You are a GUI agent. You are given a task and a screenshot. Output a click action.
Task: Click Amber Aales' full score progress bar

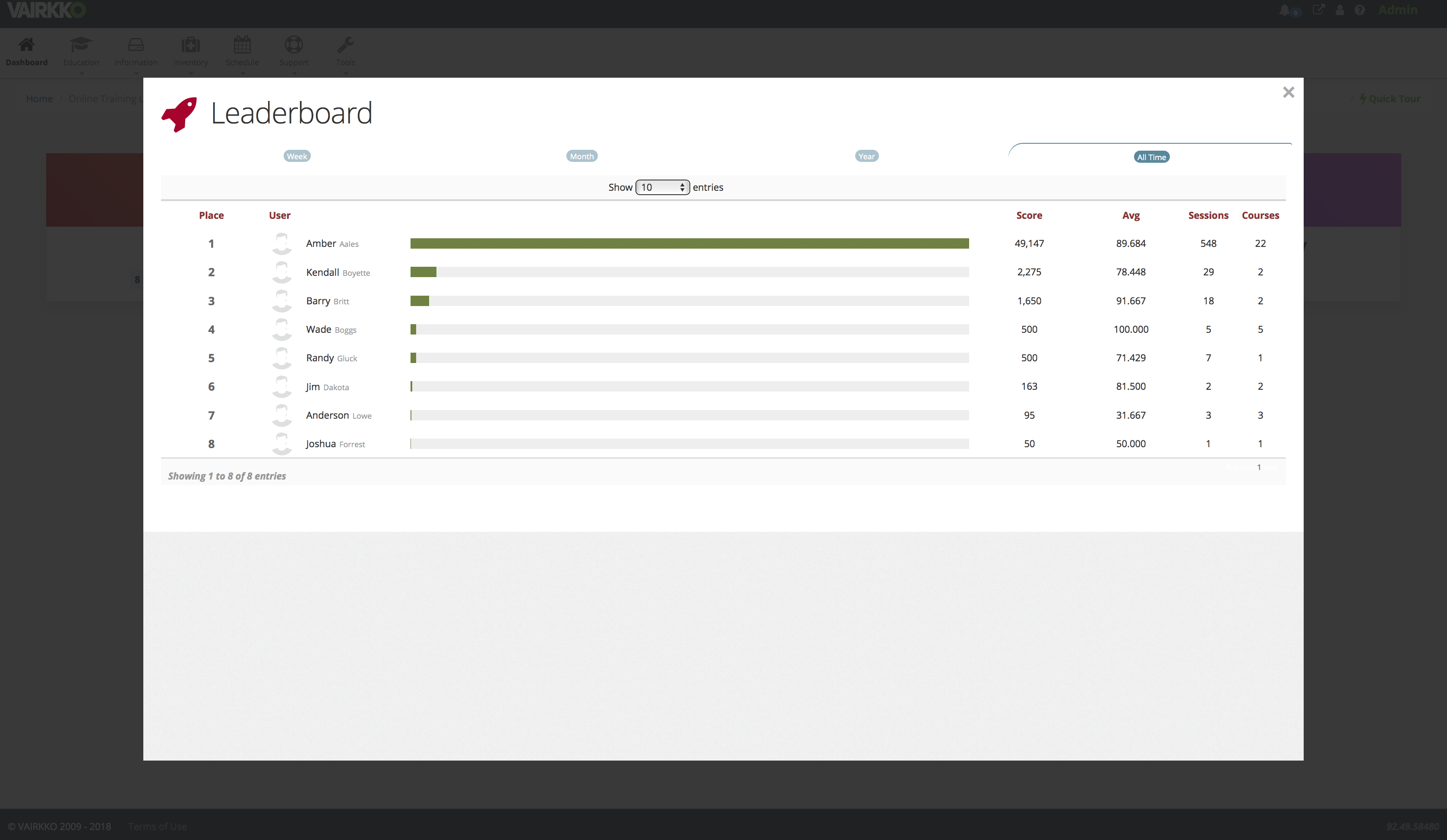click(689, 243)
